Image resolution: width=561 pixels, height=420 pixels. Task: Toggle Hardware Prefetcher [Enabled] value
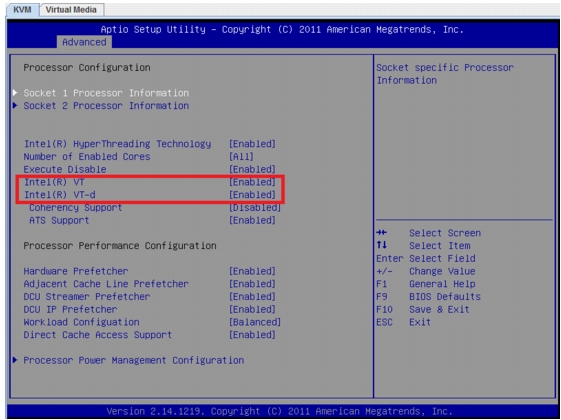pyautogui.click(x=252, y=272)
